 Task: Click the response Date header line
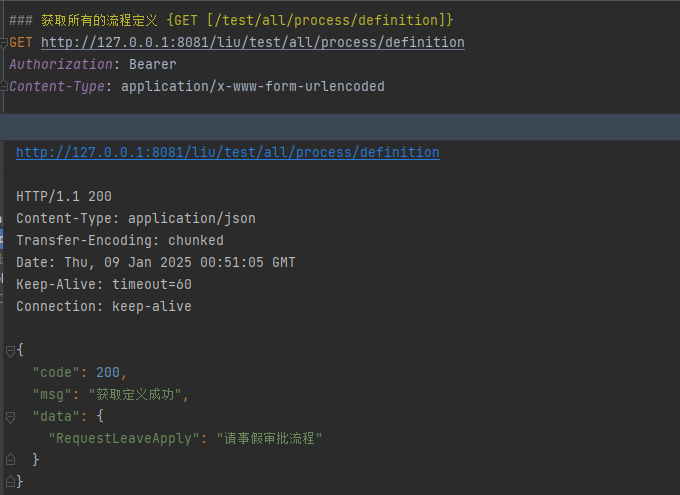[x=155, y=262]
